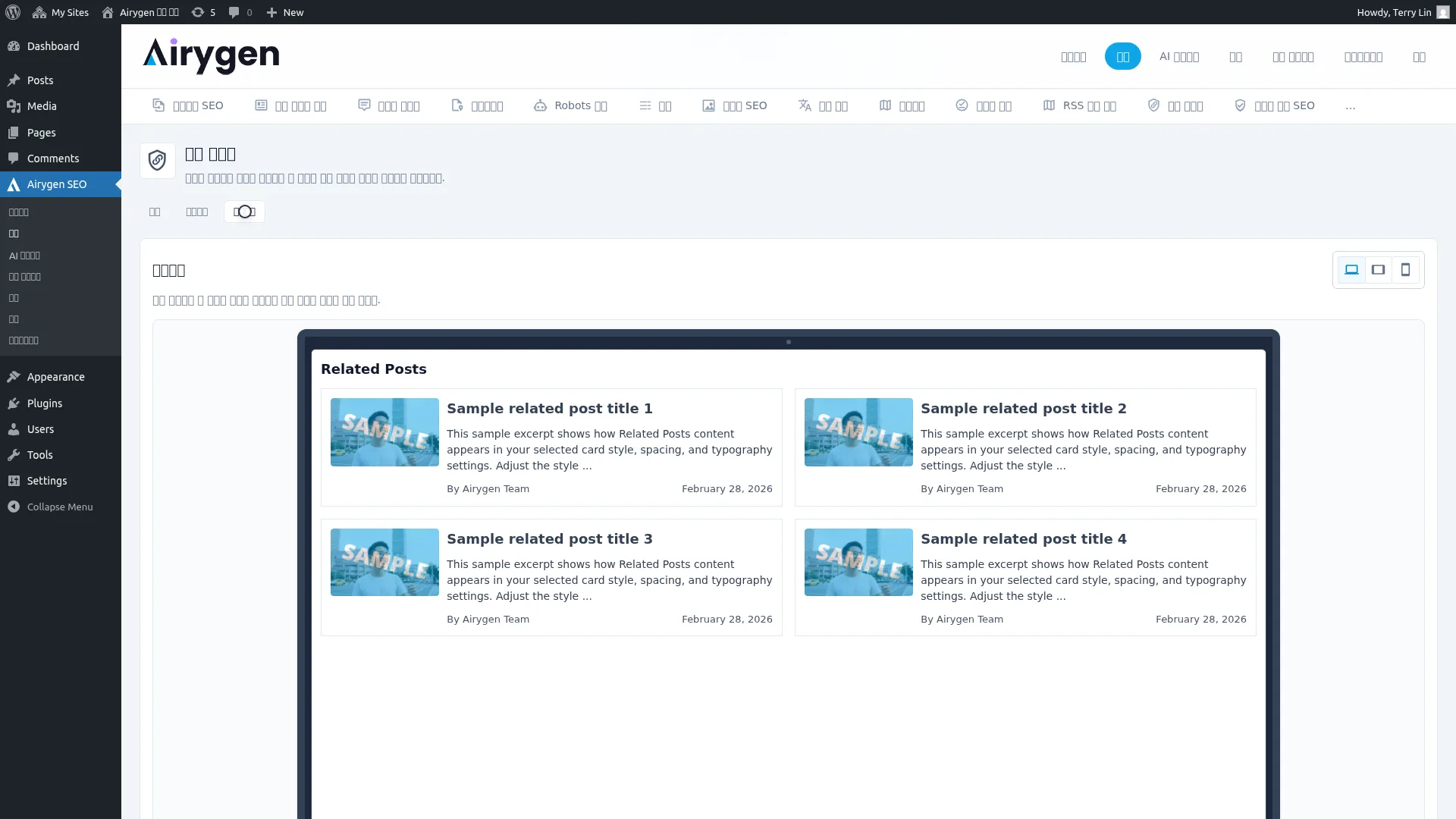The height and width of the screenshot is (819, 1456).
Task: Click the speech bubble icon tab
Action: [388, 105]
